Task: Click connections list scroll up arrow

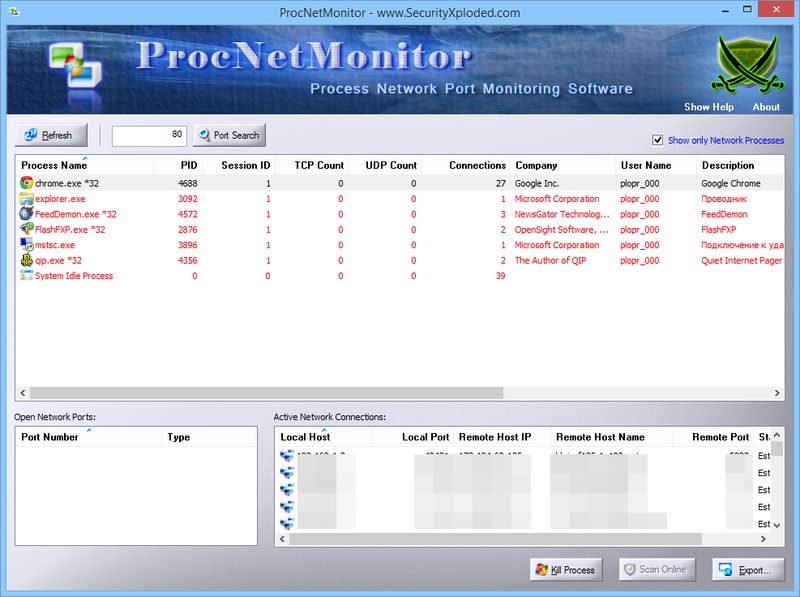Action: pos(777,435)
